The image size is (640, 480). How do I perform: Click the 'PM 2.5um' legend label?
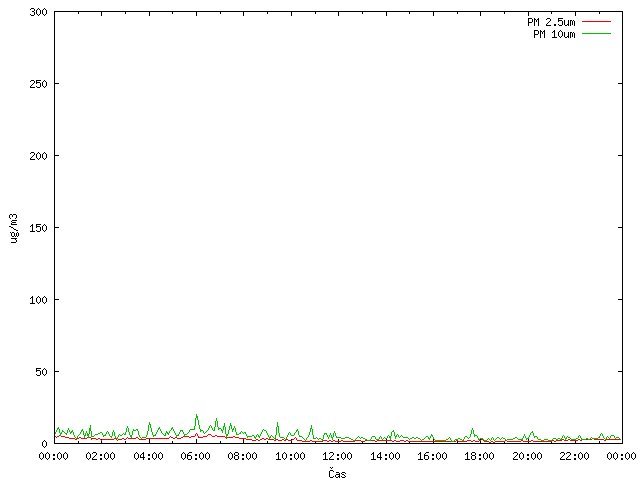pos(551,22)
